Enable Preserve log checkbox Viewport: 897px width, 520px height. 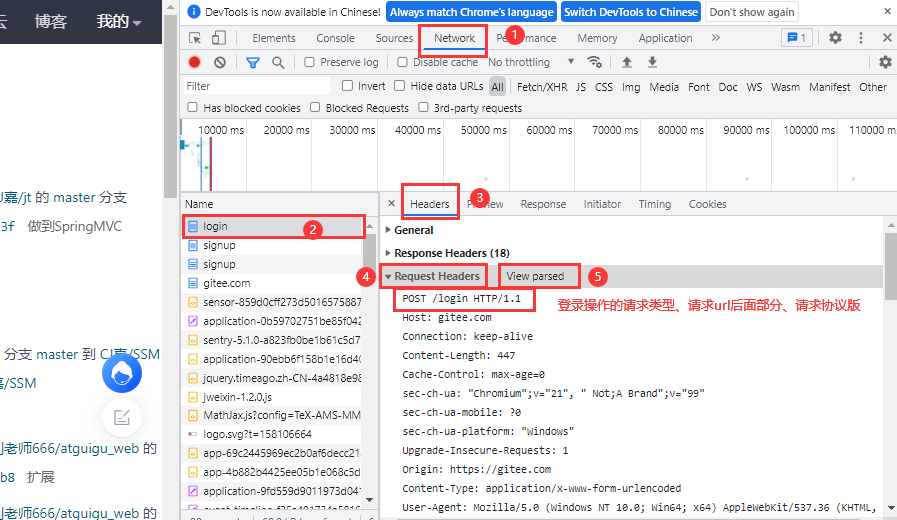click(309, 62)
